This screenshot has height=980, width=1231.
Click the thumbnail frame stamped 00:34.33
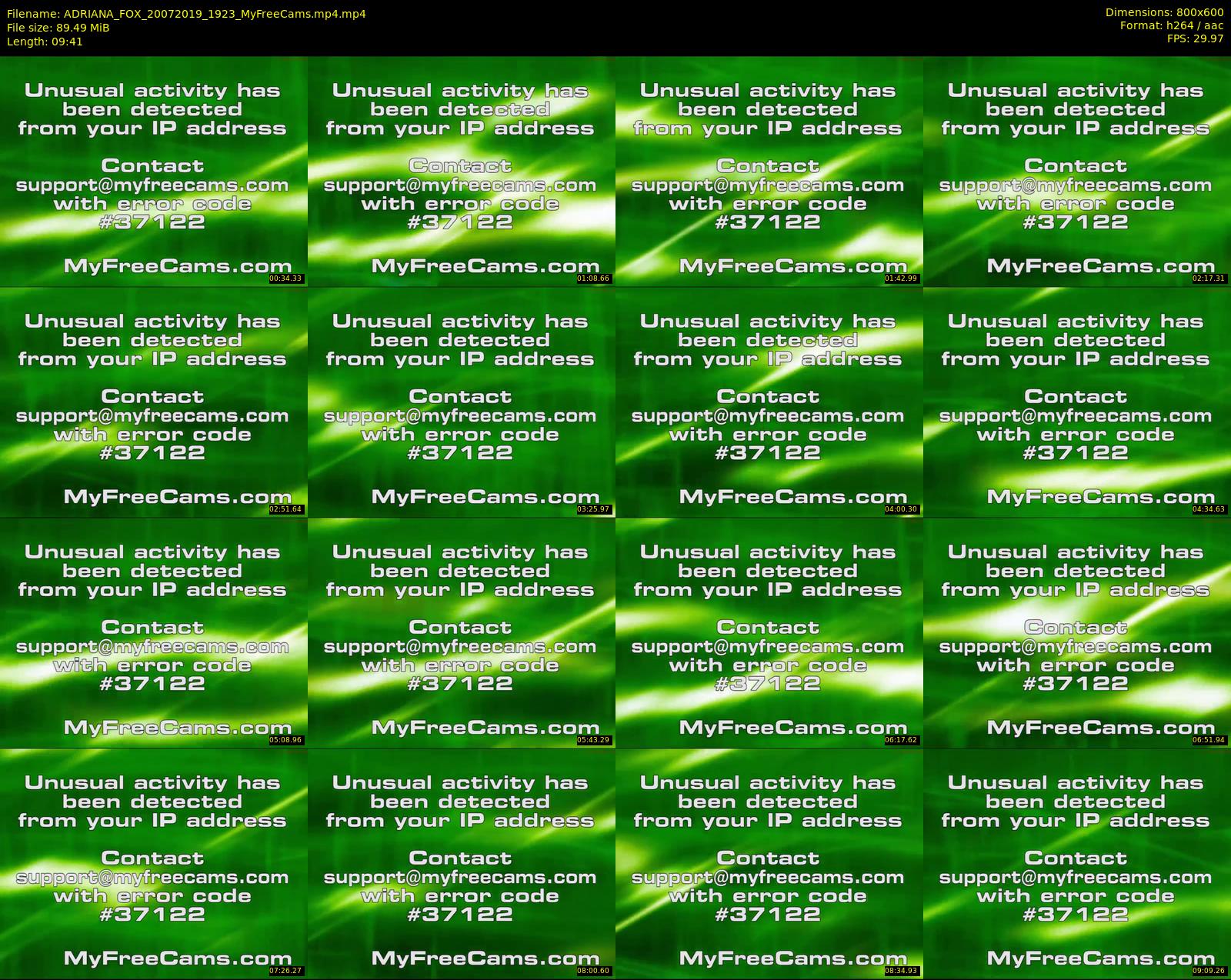[x=154, y=171]
